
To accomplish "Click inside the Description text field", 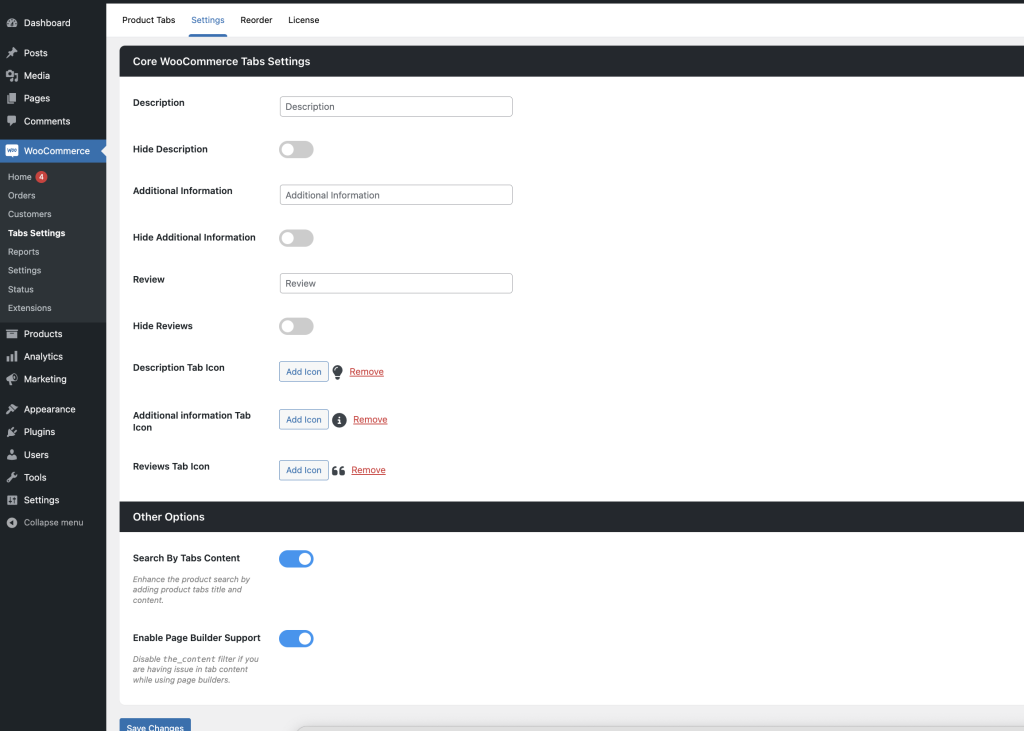I will click(x=396, y=106).
